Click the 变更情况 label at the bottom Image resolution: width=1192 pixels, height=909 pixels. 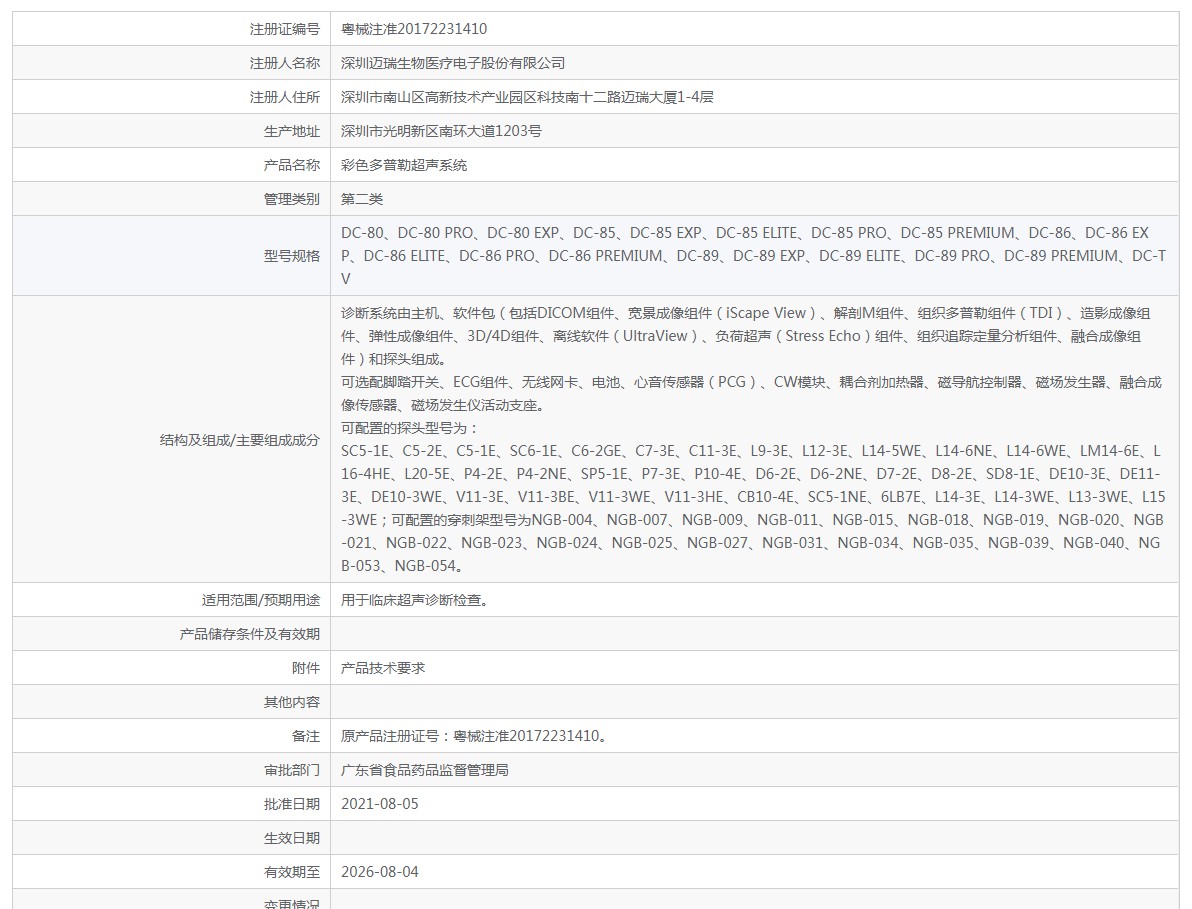(291, 904)
